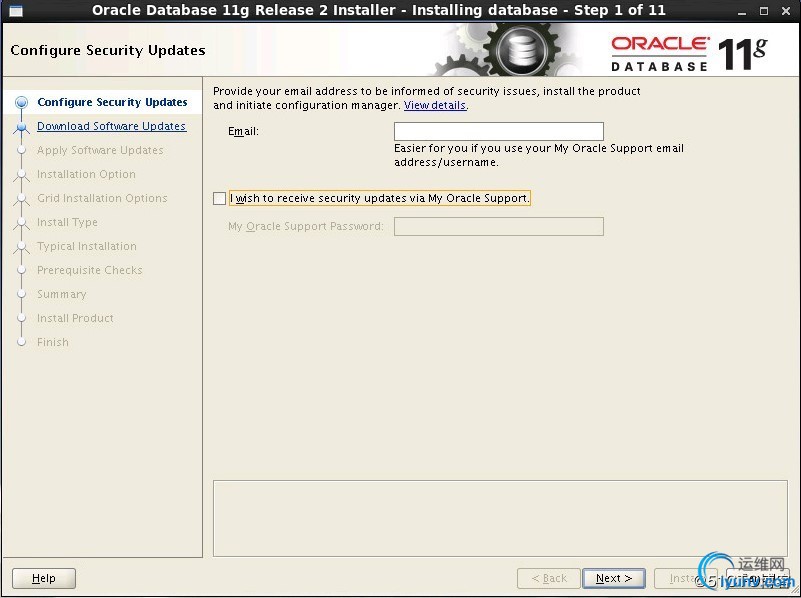
Task: Open the View details link
Action: tap(435, 105)
